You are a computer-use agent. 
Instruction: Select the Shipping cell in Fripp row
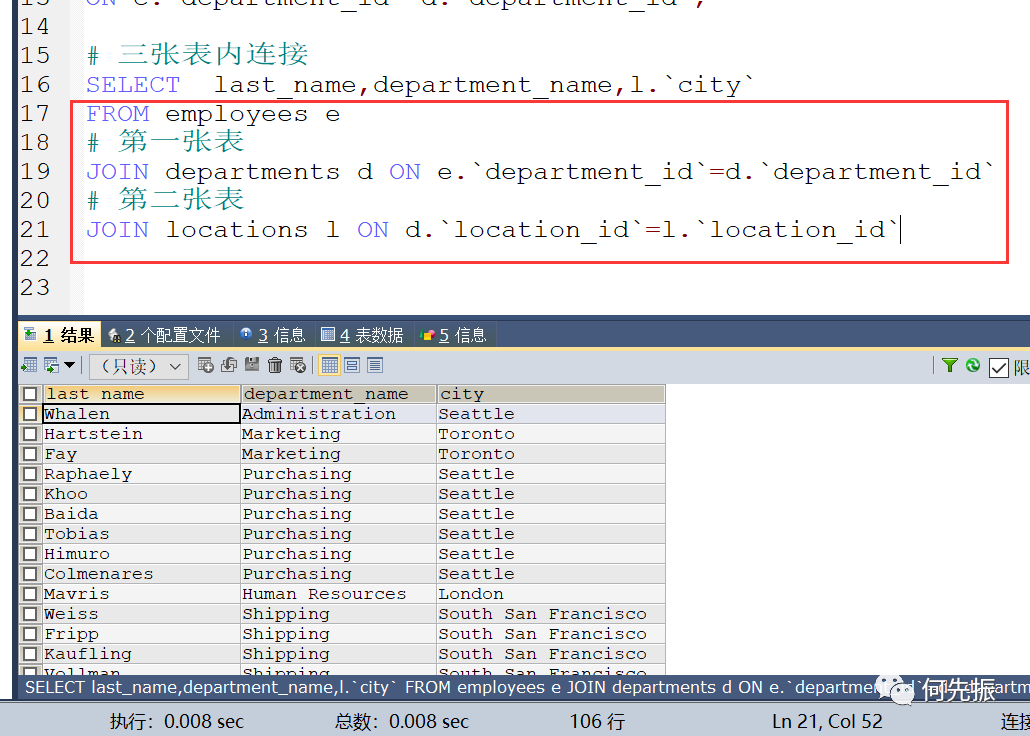[x=338, y=634]
